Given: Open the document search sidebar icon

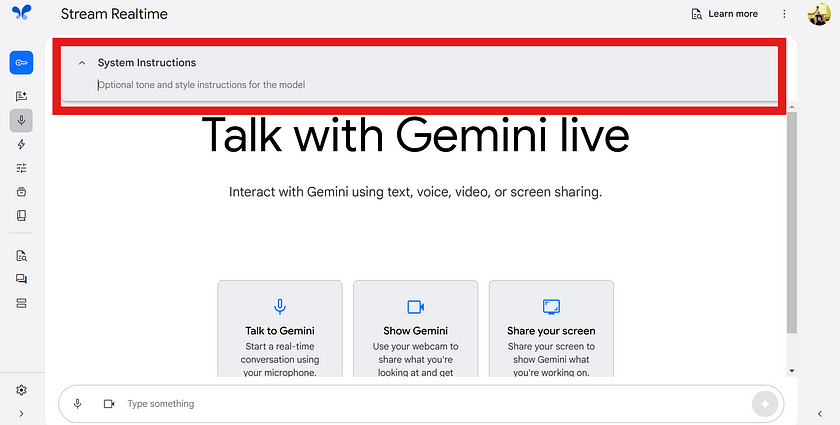Looking at the screenshot, I should (21, 256).
